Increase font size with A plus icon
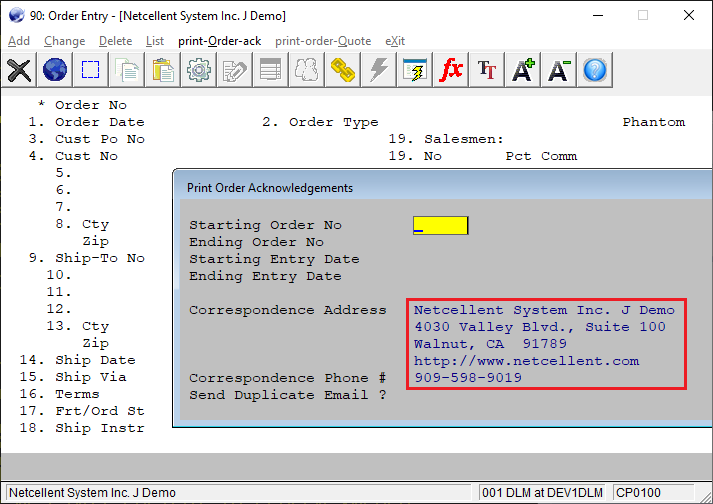This screenshot has height=504, width=713. (x=522, y=70)
